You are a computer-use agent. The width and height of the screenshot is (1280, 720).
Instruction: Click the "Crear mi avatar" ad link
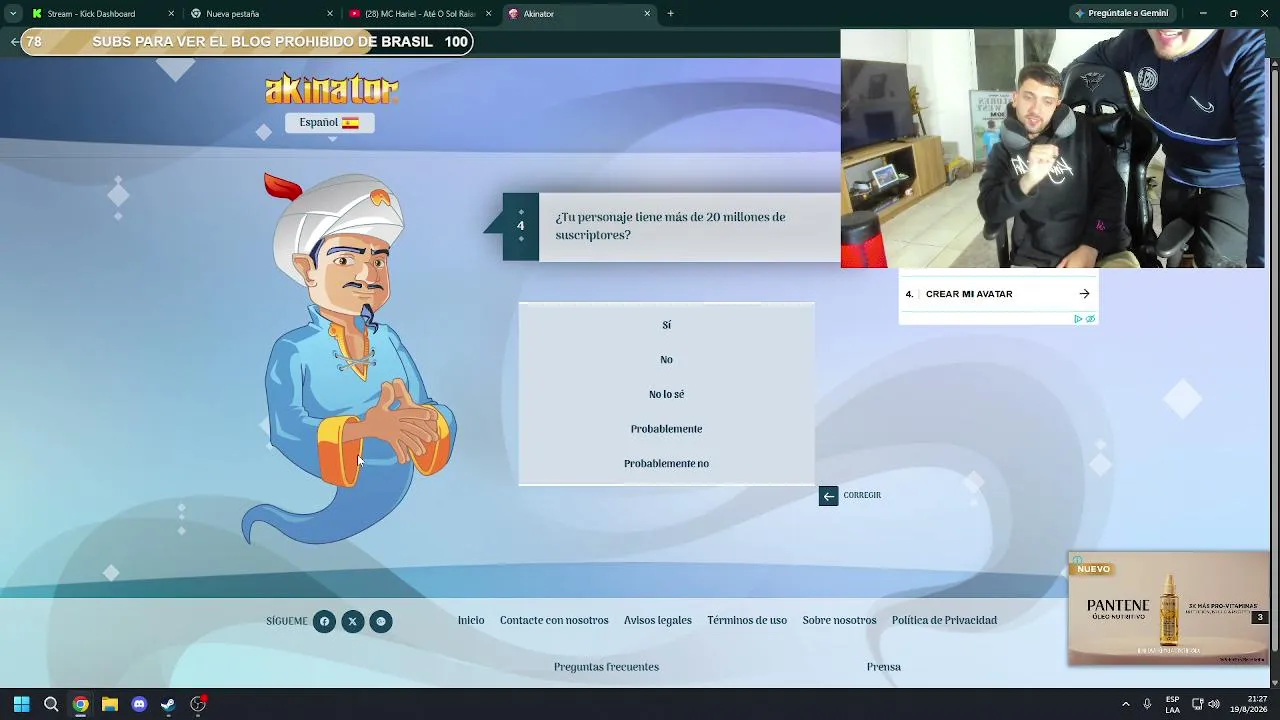point(969,294)
